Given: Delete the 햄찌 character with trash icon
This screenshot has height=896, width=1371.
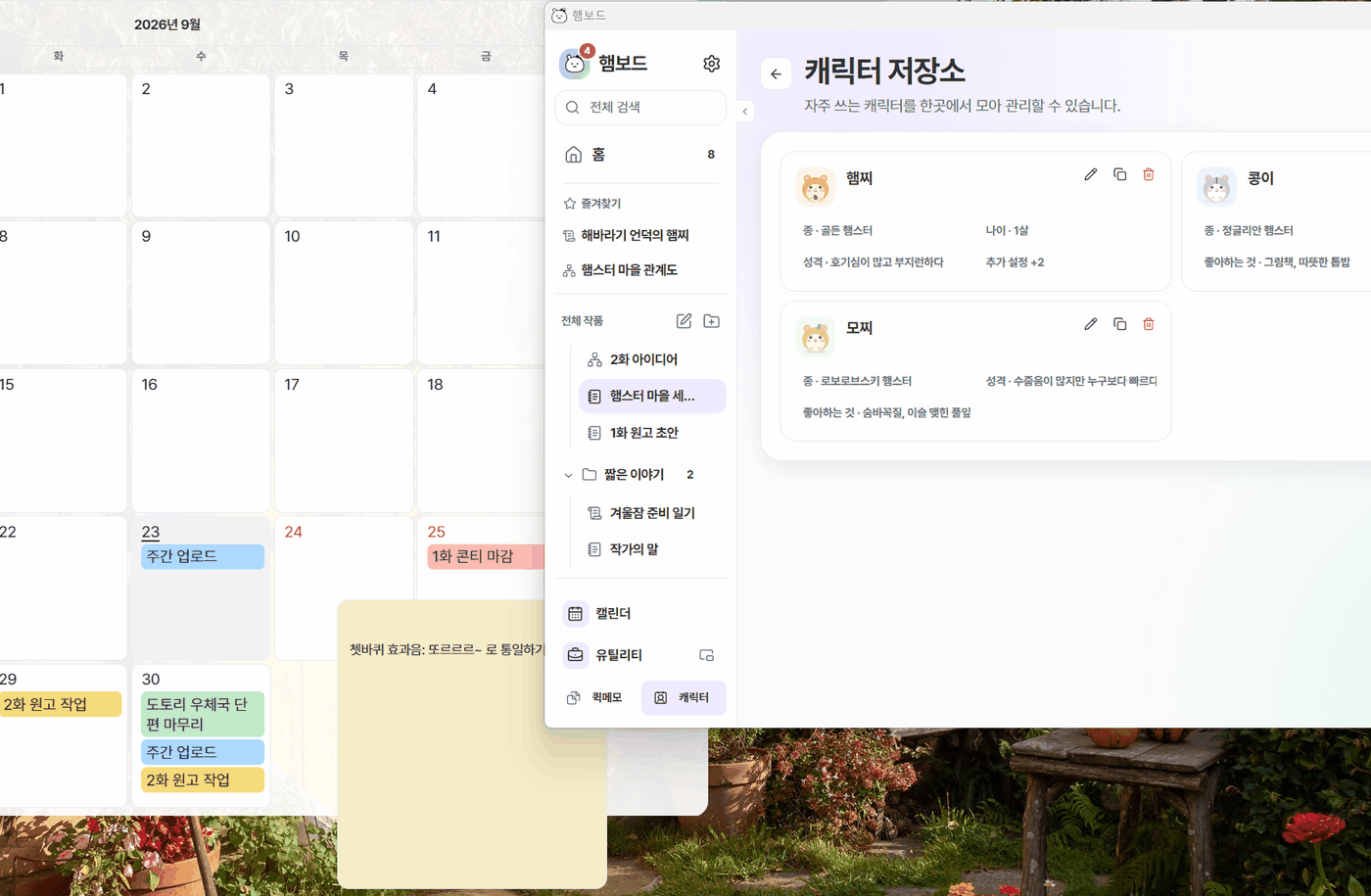Looking at the screenshot, I should 1149,174.
